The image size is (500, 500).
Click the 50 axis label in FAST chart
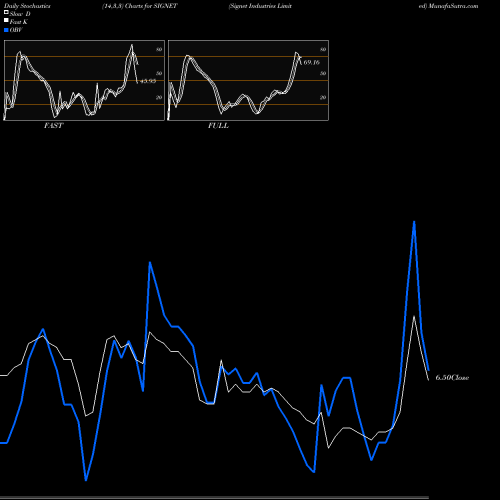159,73
